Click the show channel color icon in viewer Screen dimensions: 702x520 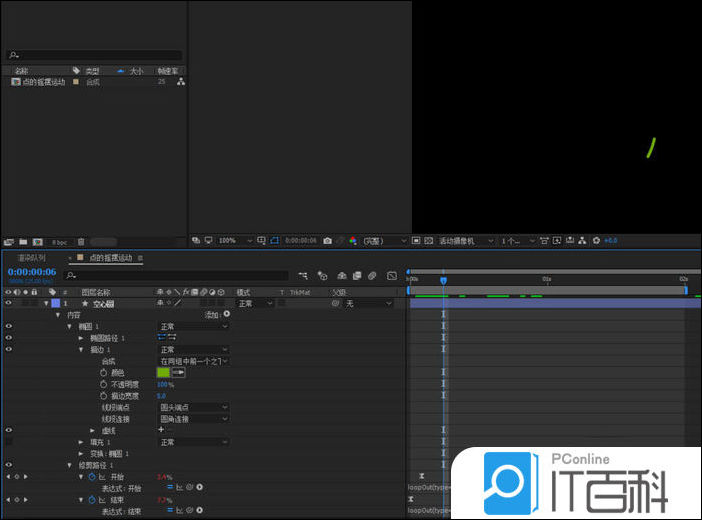351,241
